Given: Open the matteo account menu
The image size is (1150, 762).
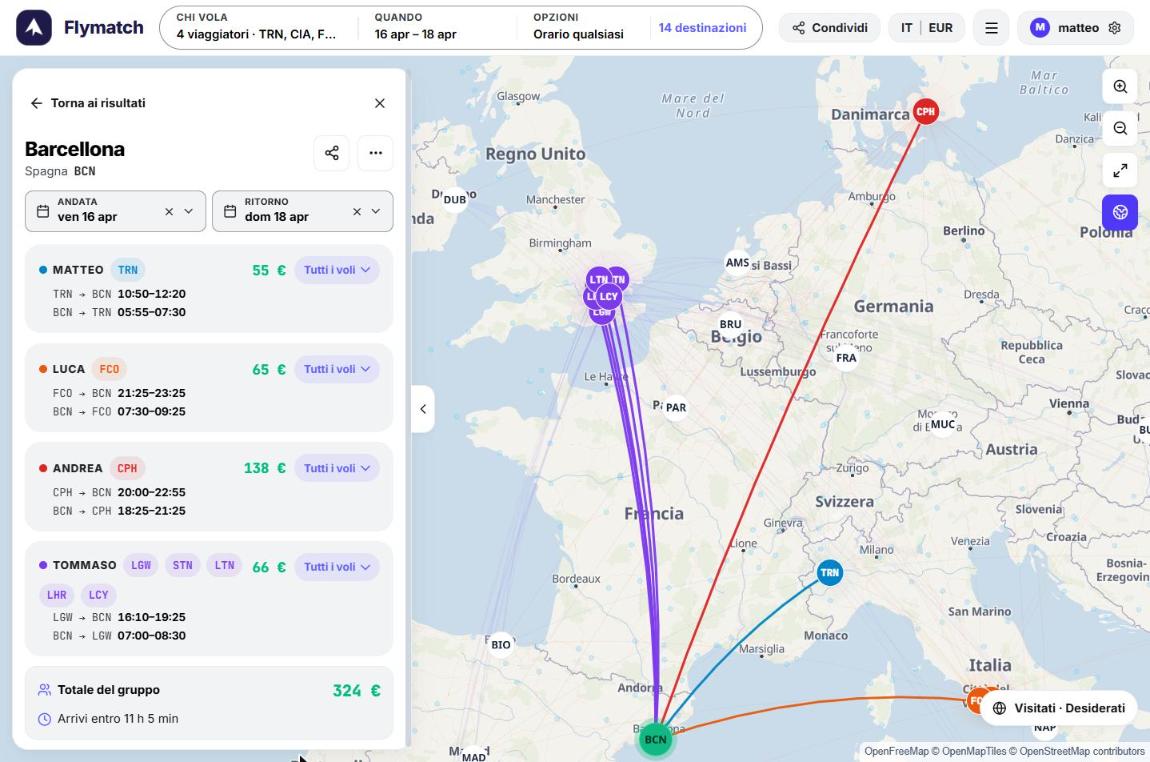Looking at the screenshot, I should click(x=1074, y=28).
